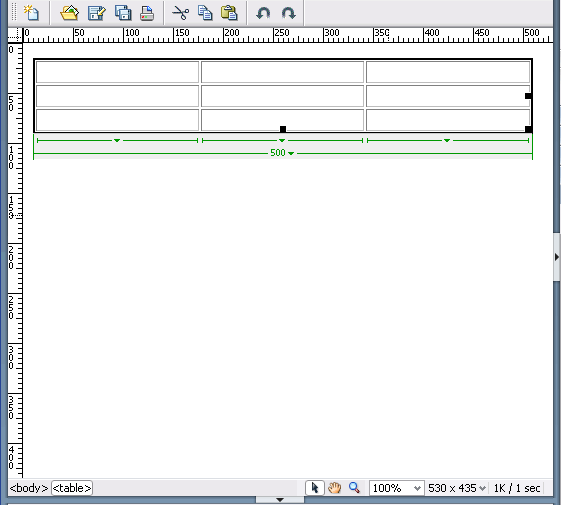Viewport: 561px width, 505px height.
Task: Expand the bottom panel with the down arrow
Action: (x=280, y=500)
